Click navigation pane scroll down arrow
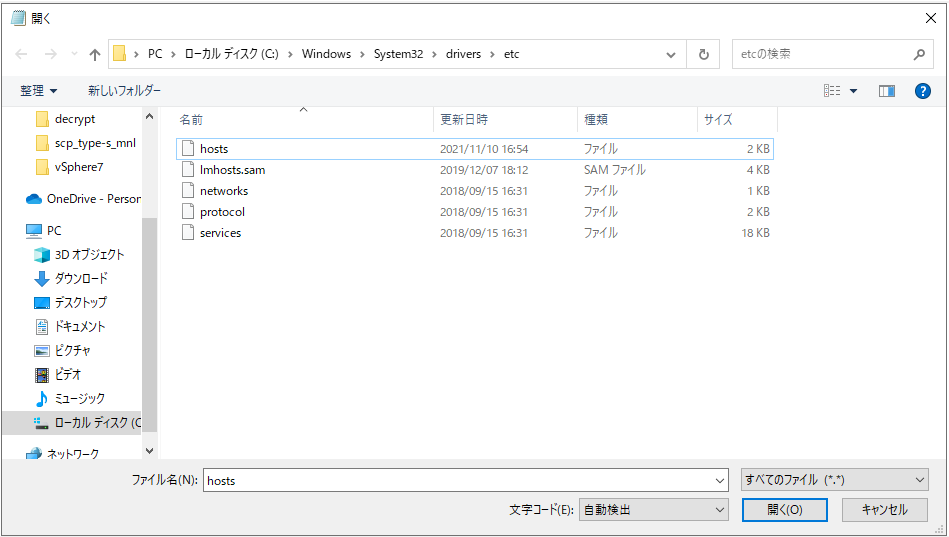The height and width of the screenshot is (537, 949). pos(149,451)
